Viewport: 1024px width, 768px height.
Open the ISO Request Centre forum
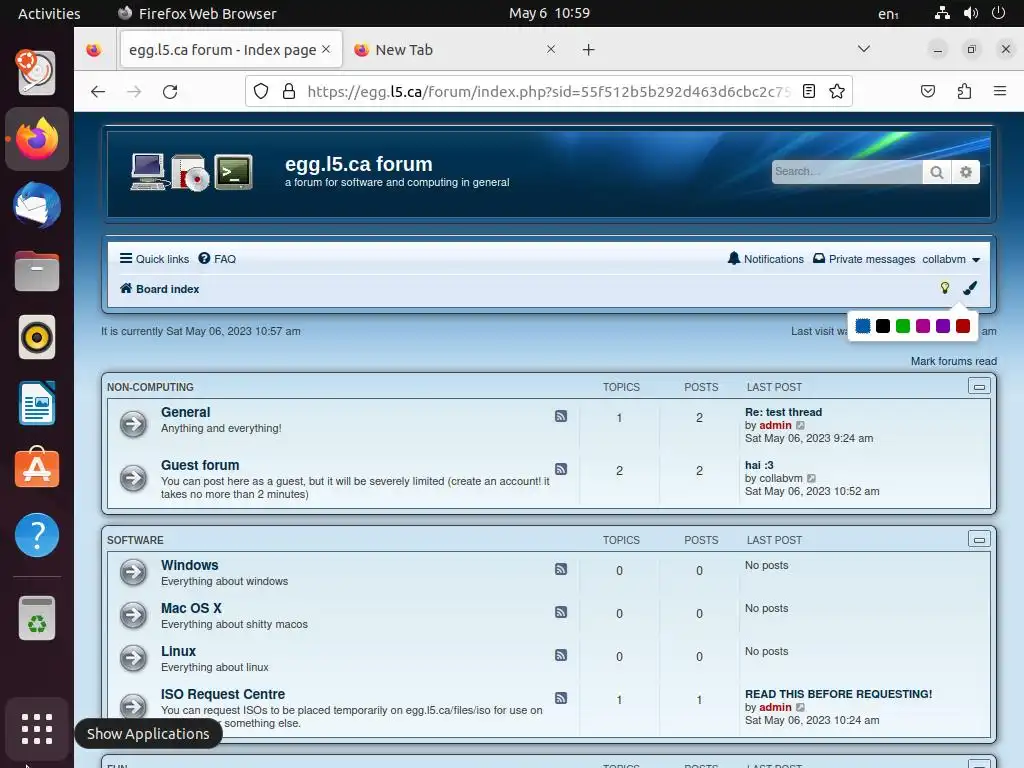tap(223, 694)
